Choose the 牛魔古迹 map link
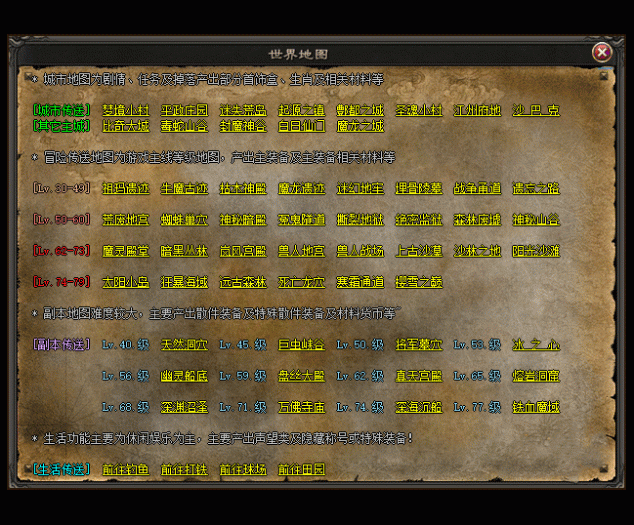 click(184, 188)
